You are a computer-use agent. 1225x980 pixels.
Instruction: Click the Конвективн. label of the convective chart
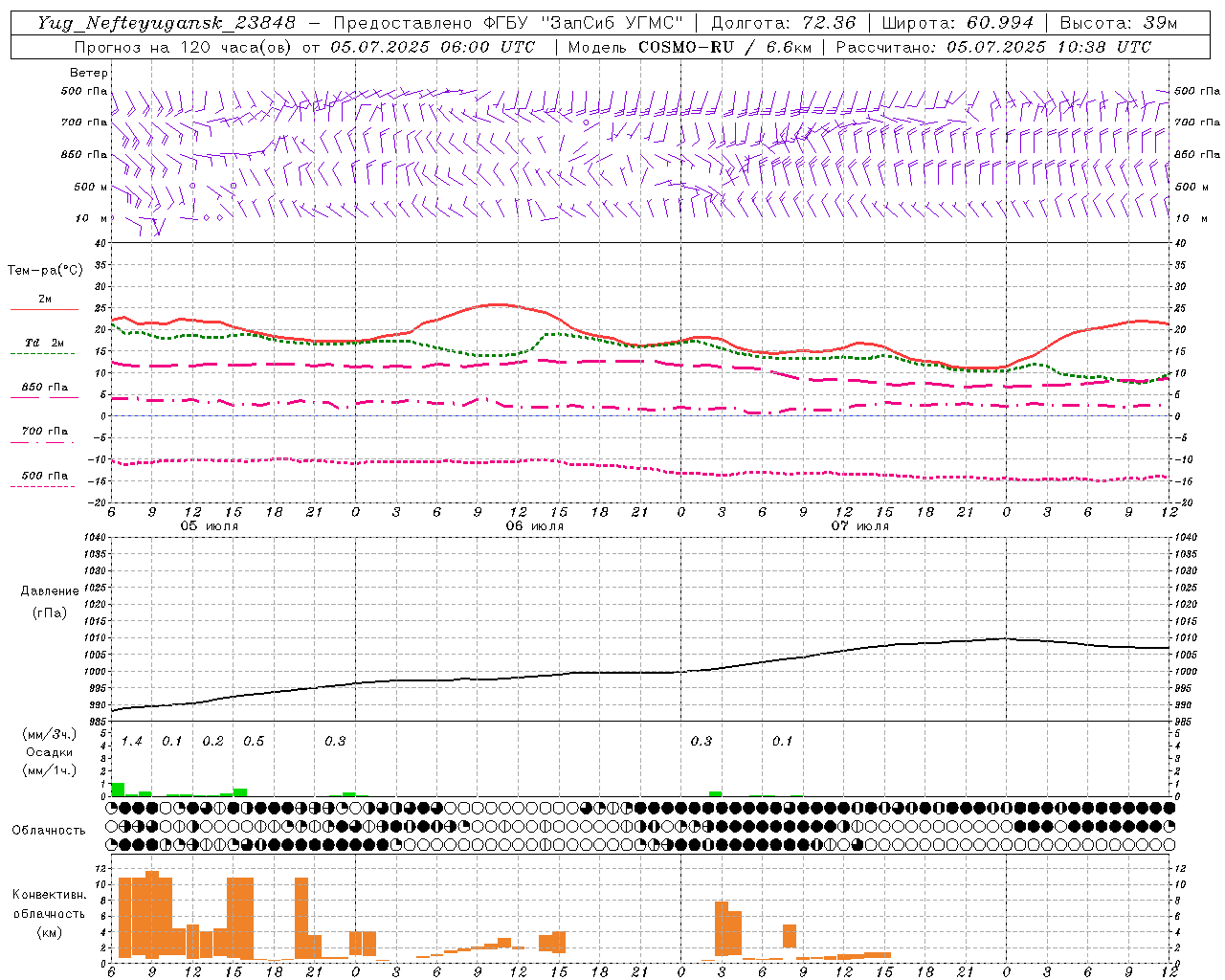pyautogui.click(x=50, y=895)
